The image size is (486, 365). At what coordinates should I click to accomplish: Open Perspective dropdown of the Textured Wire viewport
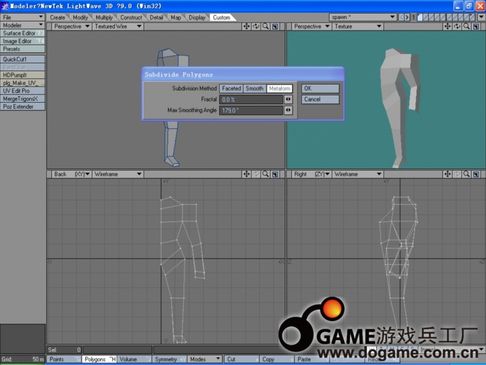(x=71, y=26)
